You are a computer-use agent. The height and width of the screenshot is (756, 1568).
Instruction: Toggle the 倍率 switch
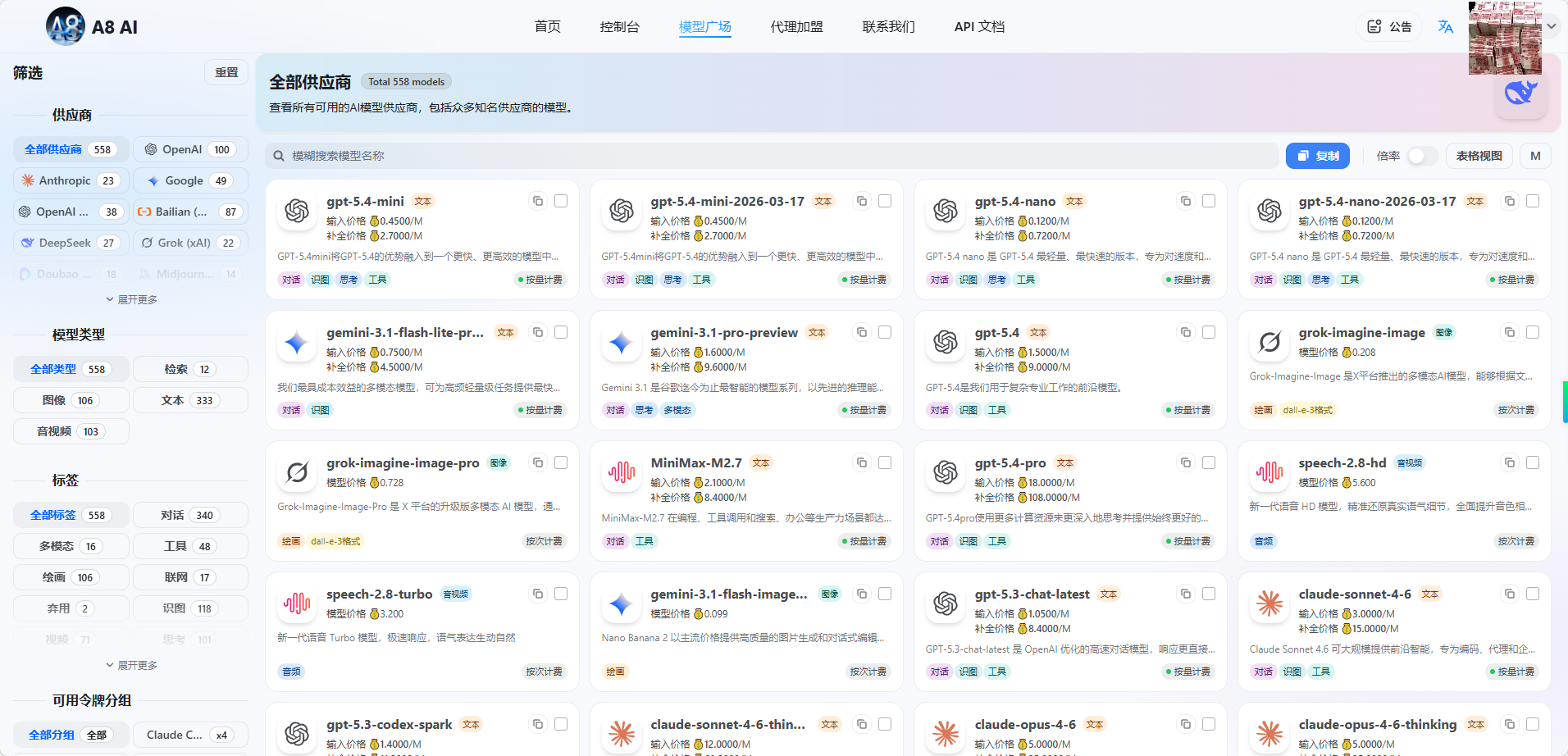click(x=1422, y=156)
